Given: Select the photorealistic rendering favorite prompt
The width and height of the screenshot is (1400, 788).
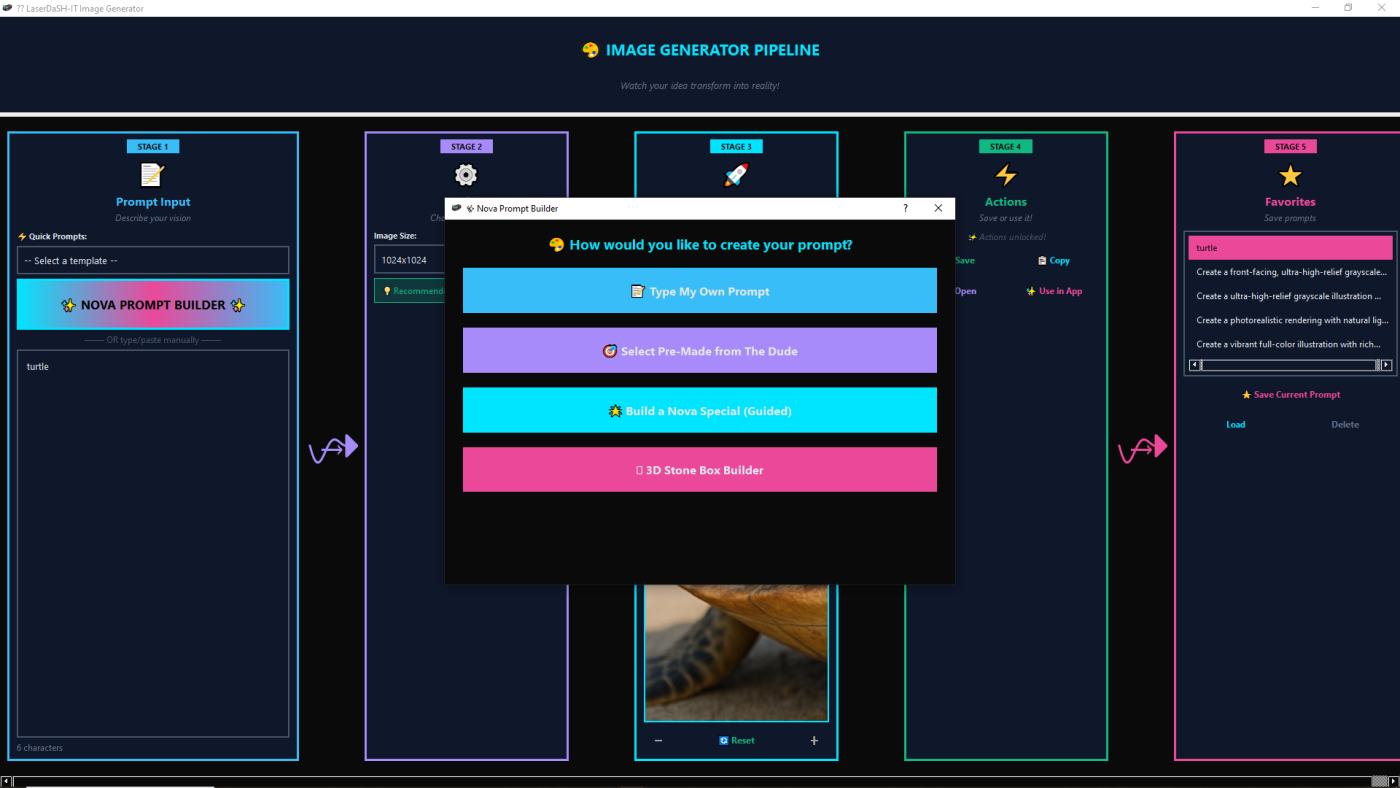Looking at the screenshot, I should click(1290, 320).
